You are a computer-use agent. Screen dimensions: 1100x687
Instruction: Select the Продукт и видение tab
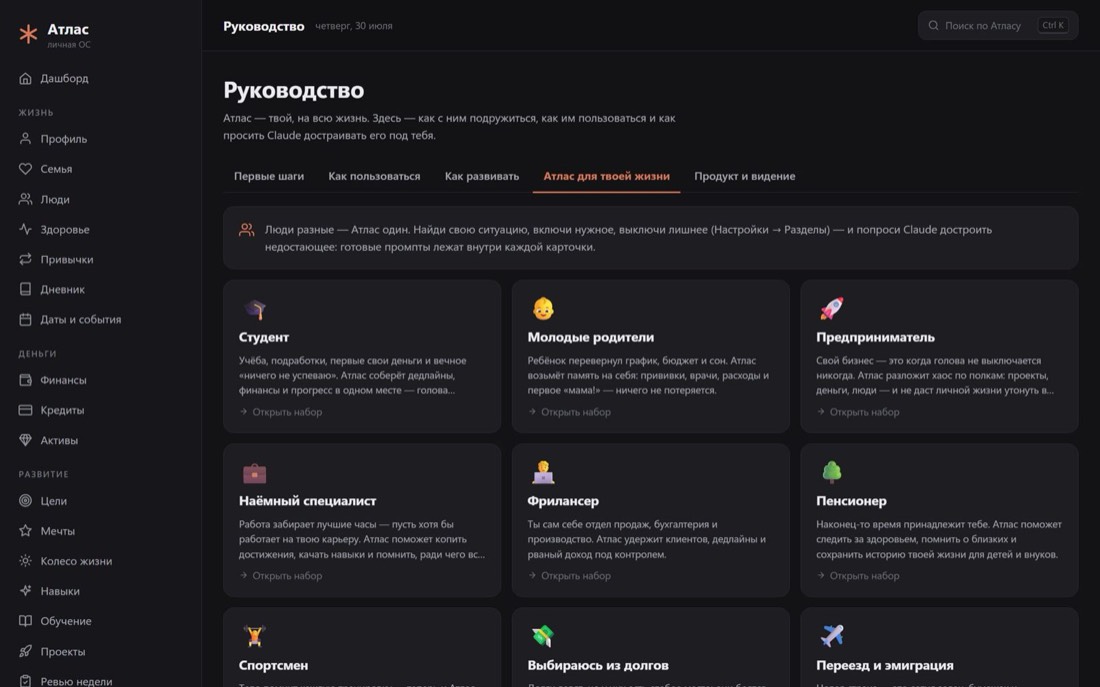click(x=744, y=176)
